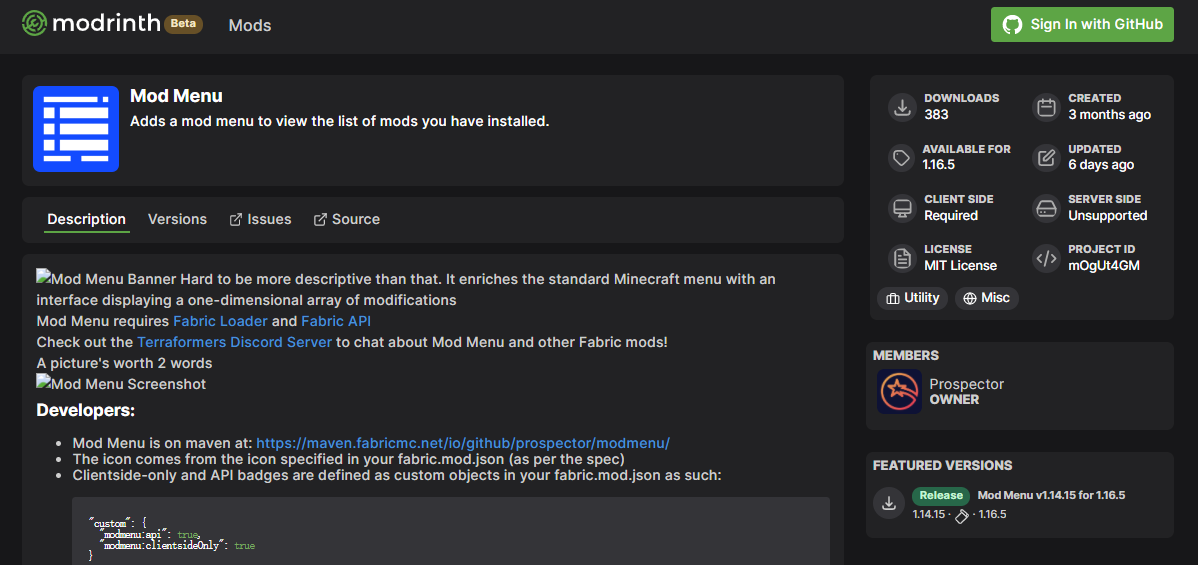Open the Issues external tab
The height and width of the screenshot is (565, 1198).
coord(261,219)
